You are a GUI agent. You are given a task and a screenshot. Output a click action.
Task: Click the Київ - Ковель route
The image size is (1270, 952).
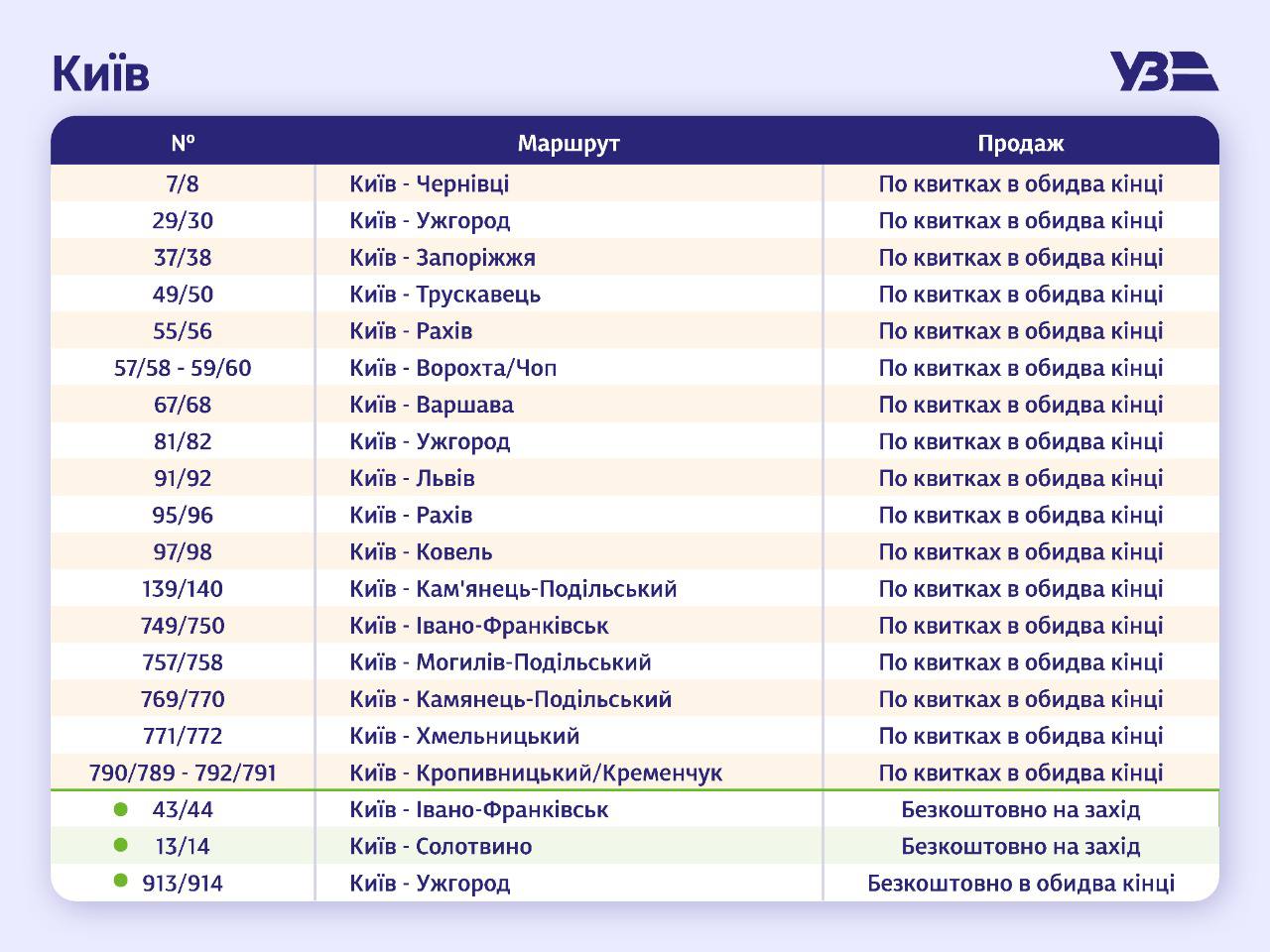tap(421, 551)
